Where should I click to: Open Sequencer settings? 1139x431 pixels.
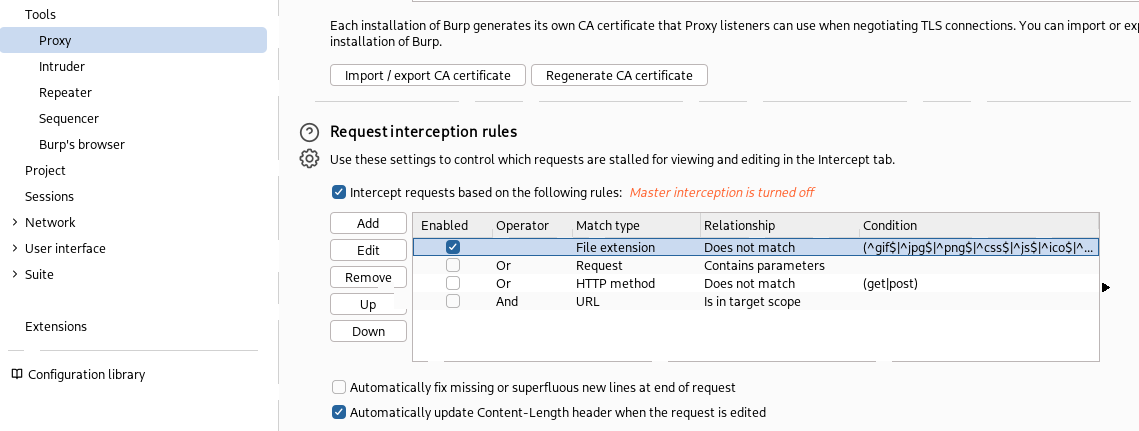pos(69,118)
